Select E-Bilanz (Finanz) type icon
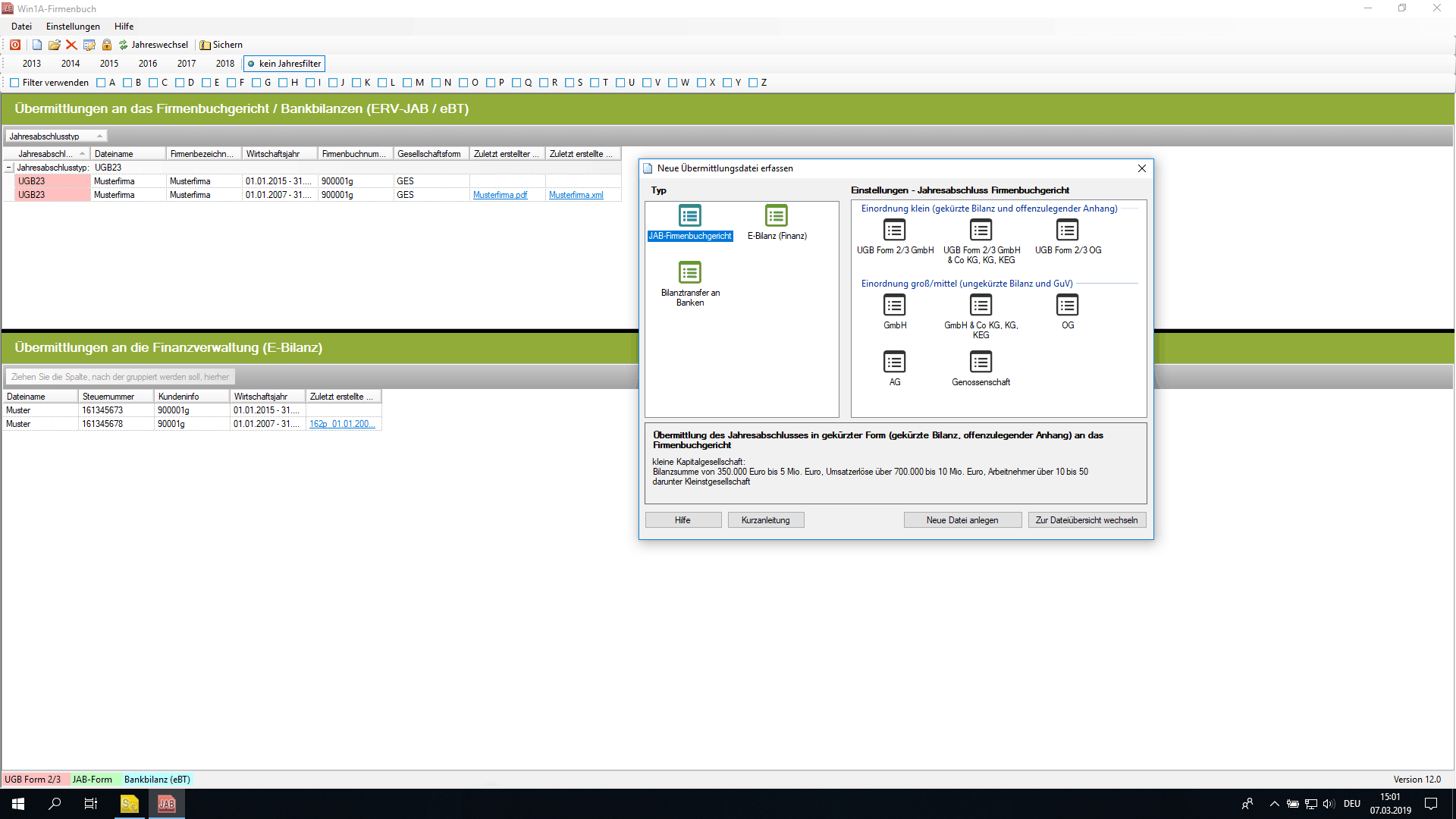 tap(776, 216)
